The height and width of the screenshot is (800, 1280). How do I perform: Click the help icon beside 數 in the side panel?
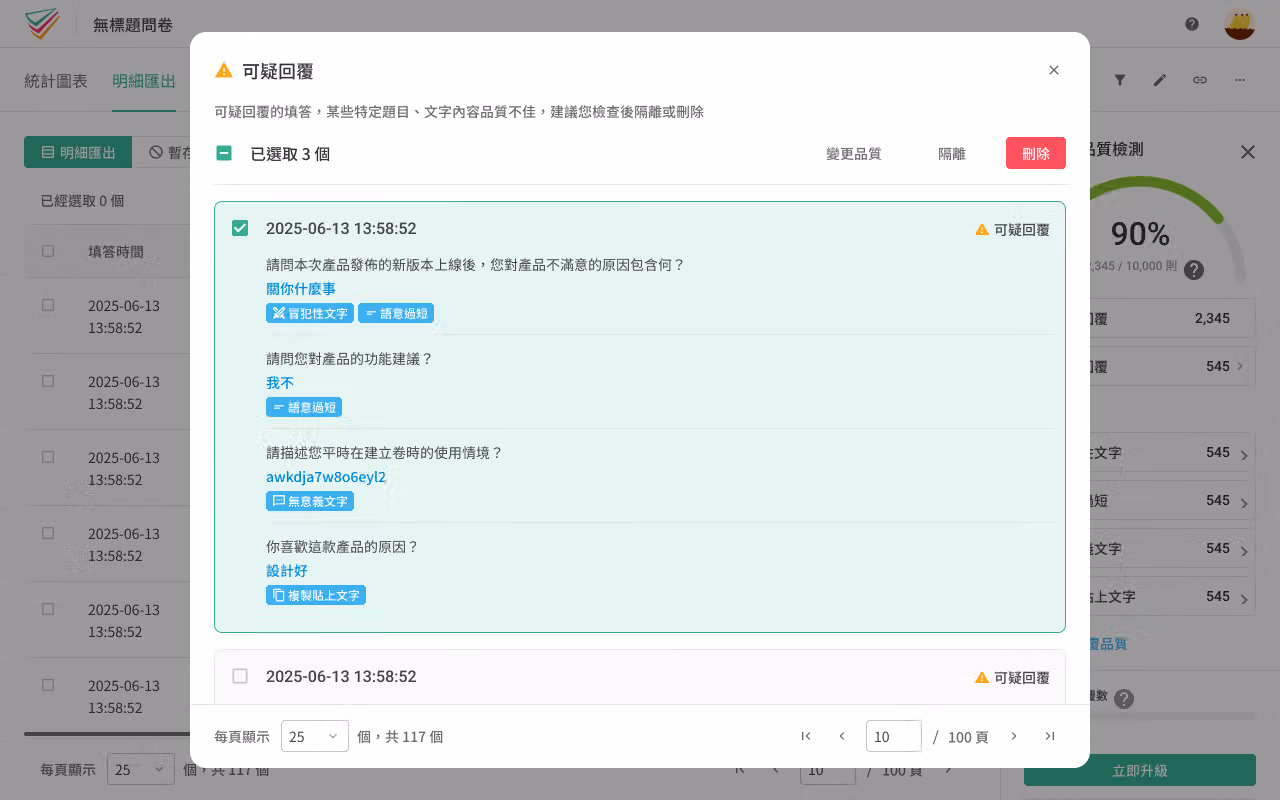pyautogui.click(x=1124, y=699)
